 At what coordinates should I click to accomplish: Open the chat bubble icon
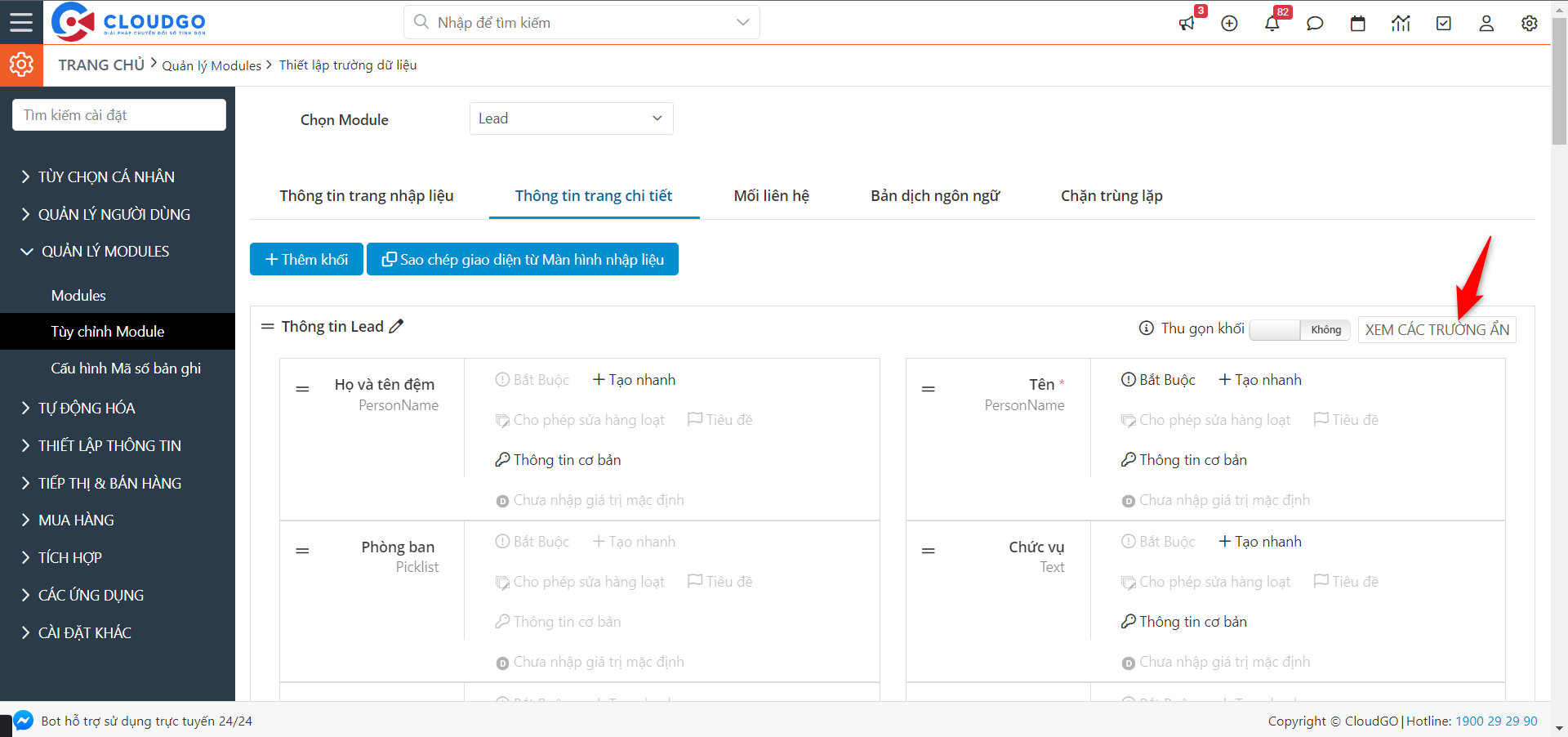(1315, 24)
